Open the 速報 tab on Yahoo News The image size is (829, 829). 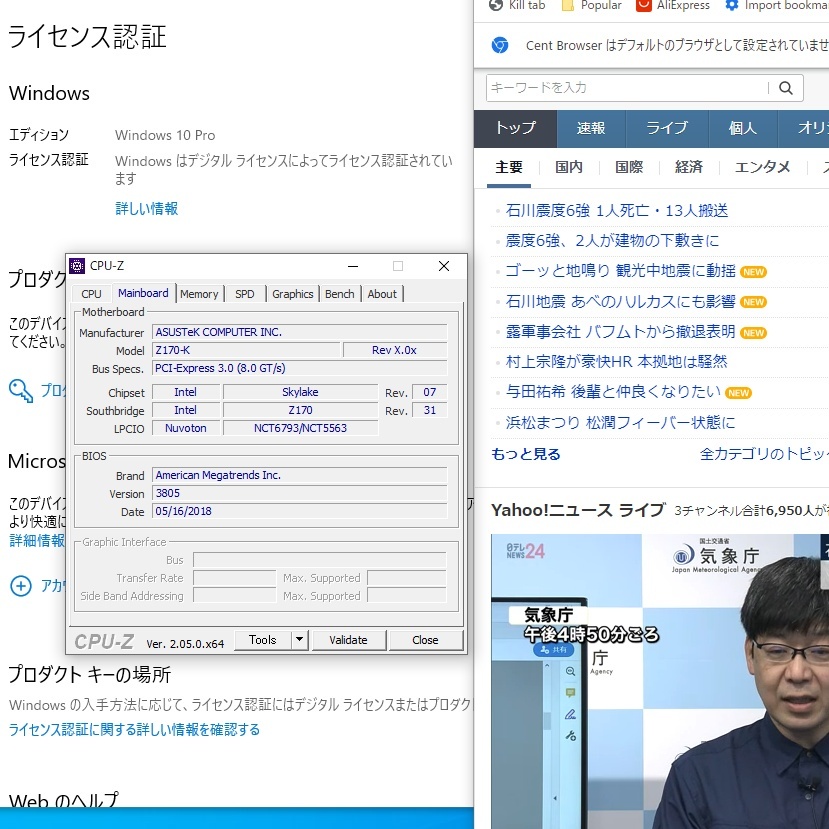point(590,128)
